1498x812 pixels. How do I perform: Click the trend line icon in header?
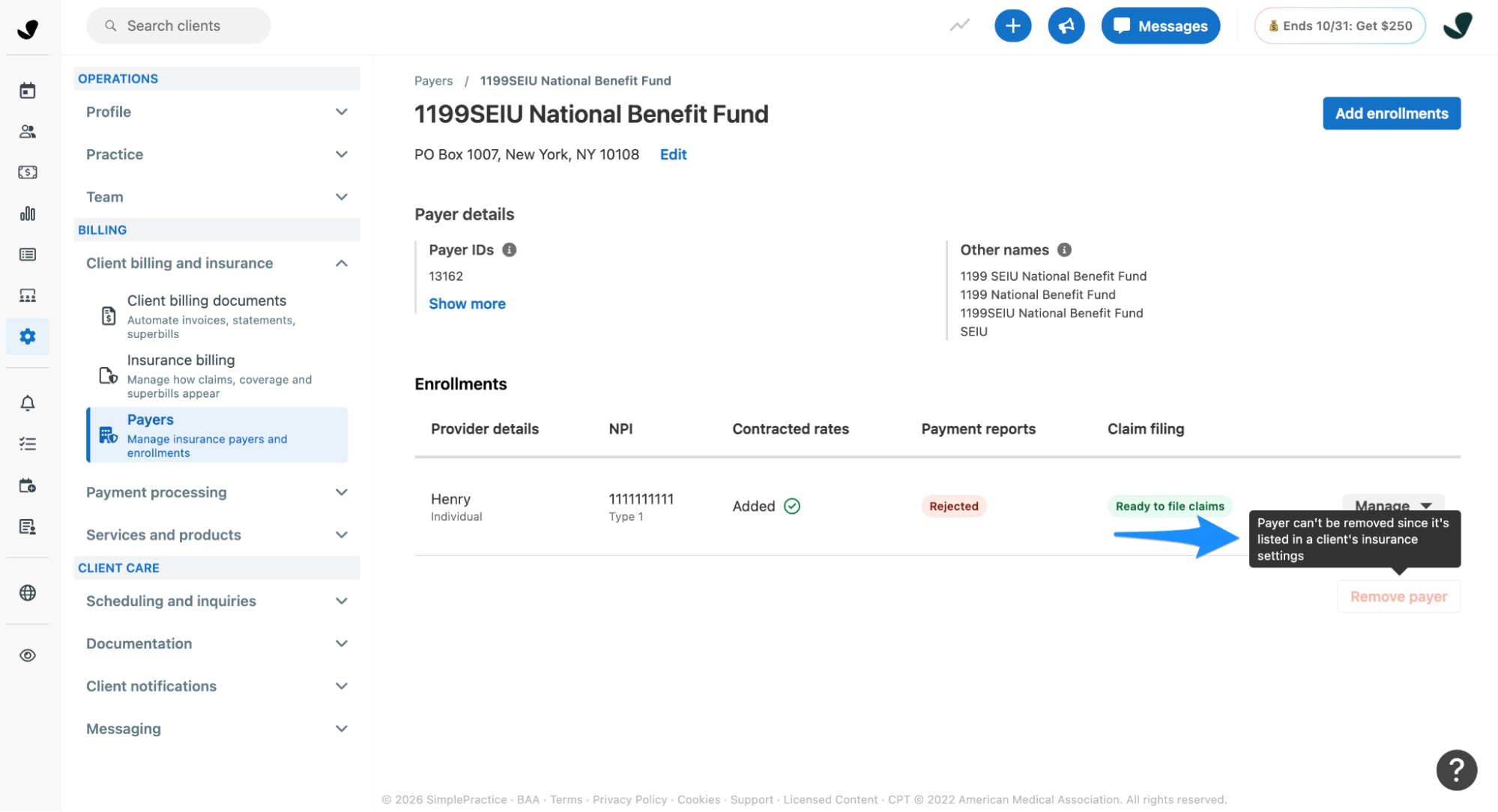(959, 25)
